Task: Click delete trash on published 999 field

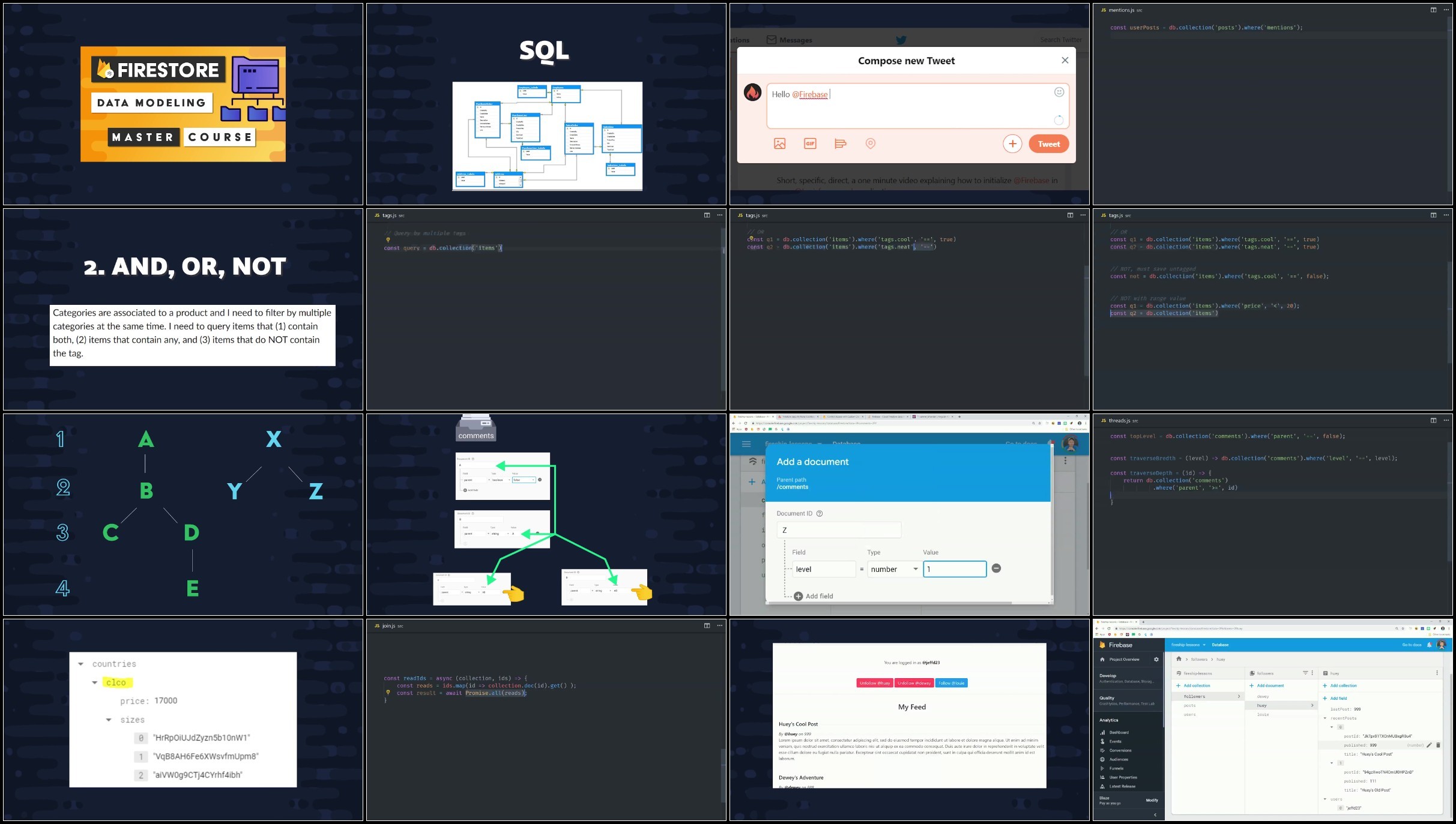Action: (x=1438, y=745)
